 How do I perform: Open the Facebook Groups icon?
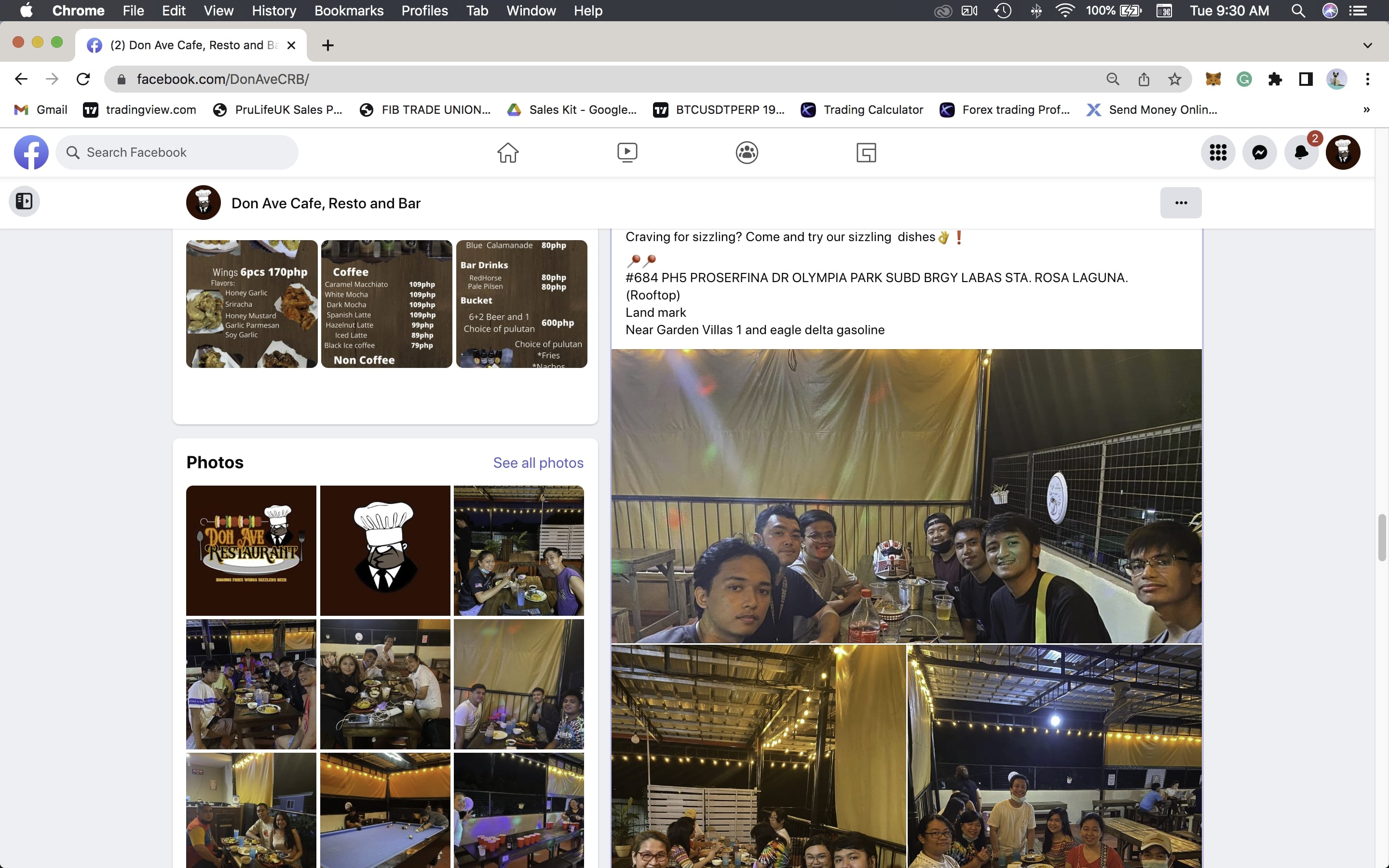point(746,153)
